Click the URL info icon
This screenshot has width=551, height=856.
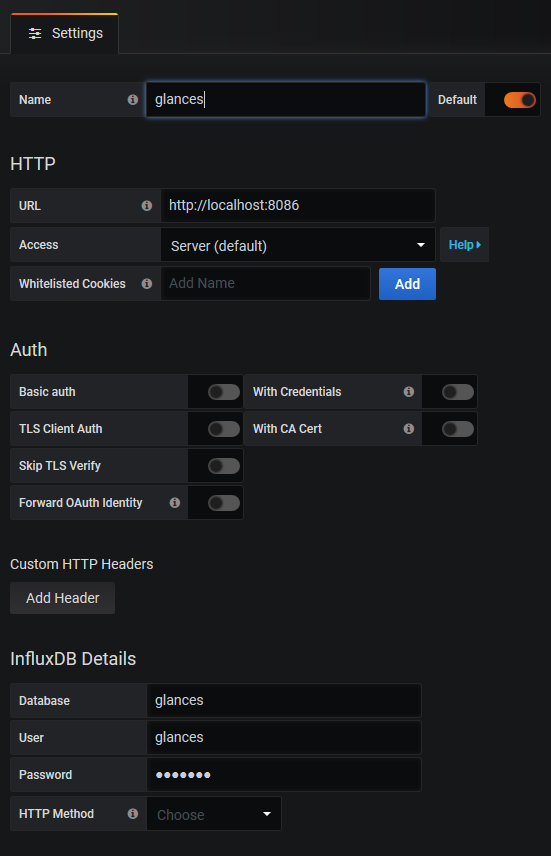[x=147, y=205]
